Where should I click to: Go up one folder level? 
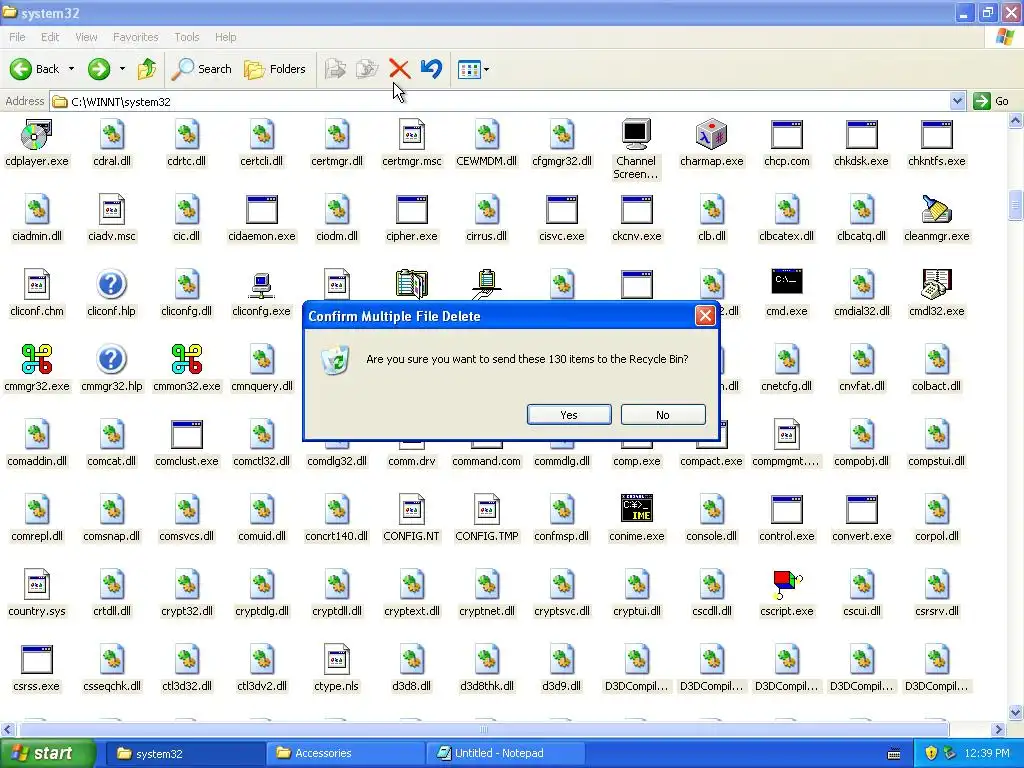(x=147, y=69)
